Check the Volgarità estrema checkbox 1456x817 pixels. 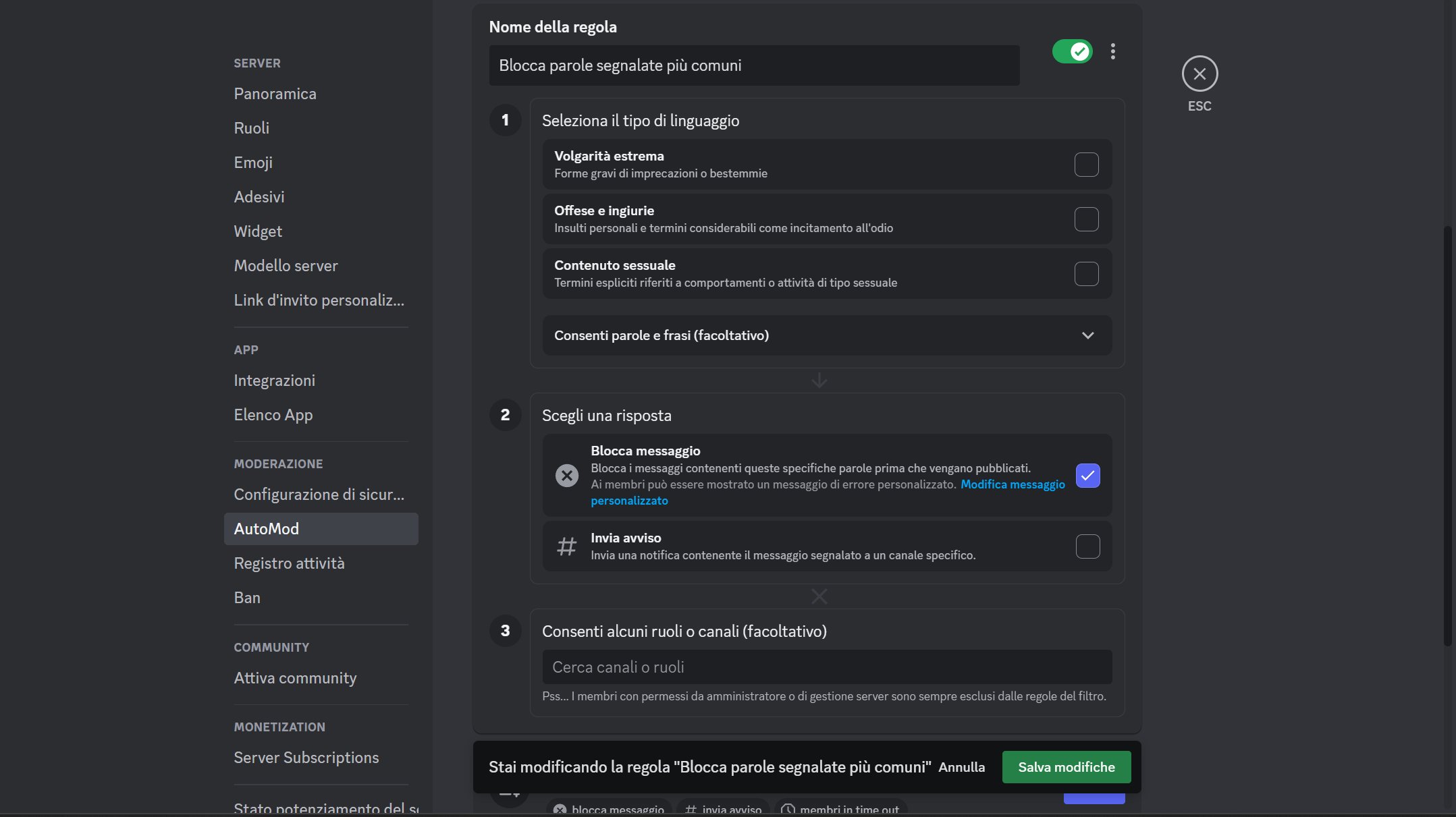click(1086, 165)
